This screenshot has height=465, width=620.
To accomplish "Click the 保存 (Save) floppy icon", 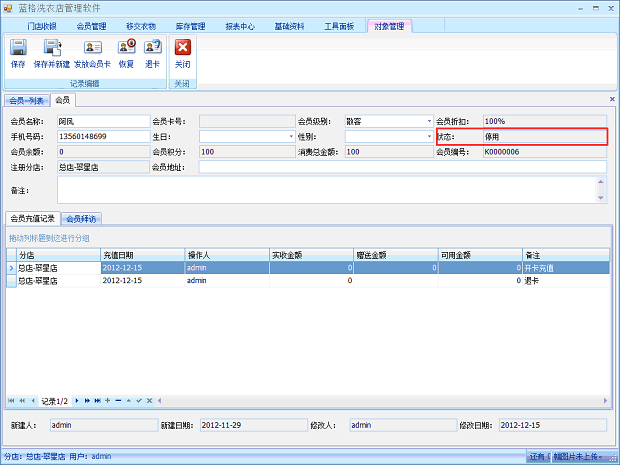I will [18, 47].
